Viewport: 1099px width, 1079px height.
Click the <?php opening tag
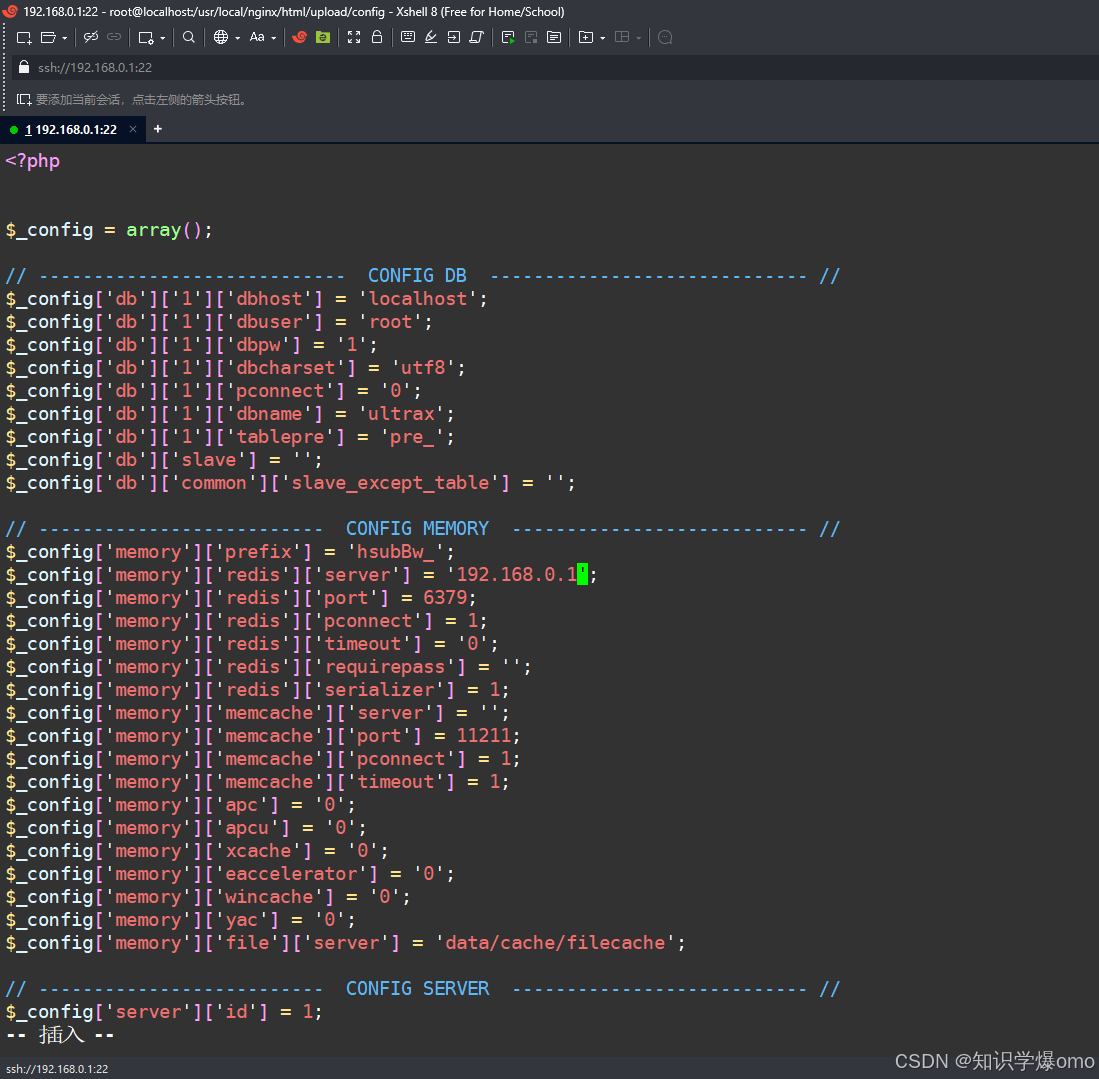point(33,161)
